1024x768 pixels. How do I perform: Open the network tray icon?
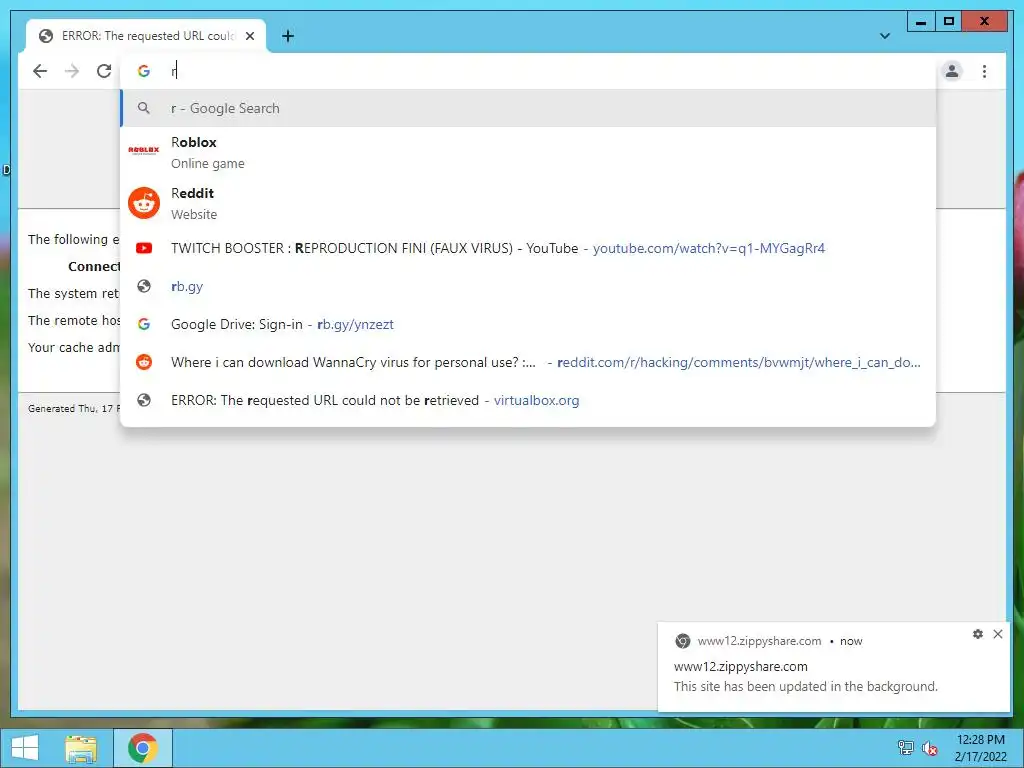point(905,748)
